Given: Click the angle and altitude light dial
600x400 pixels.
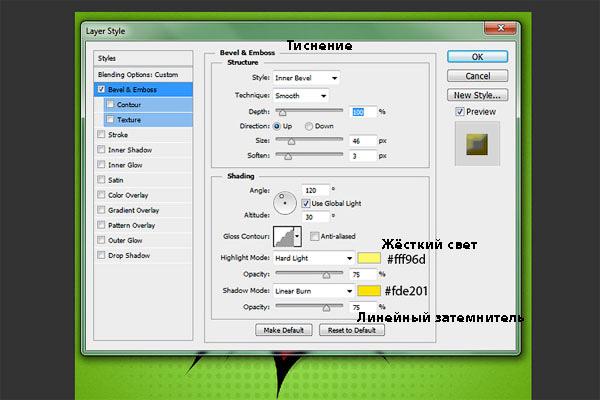Looking at the screenshot, I should tap(285, 203).
